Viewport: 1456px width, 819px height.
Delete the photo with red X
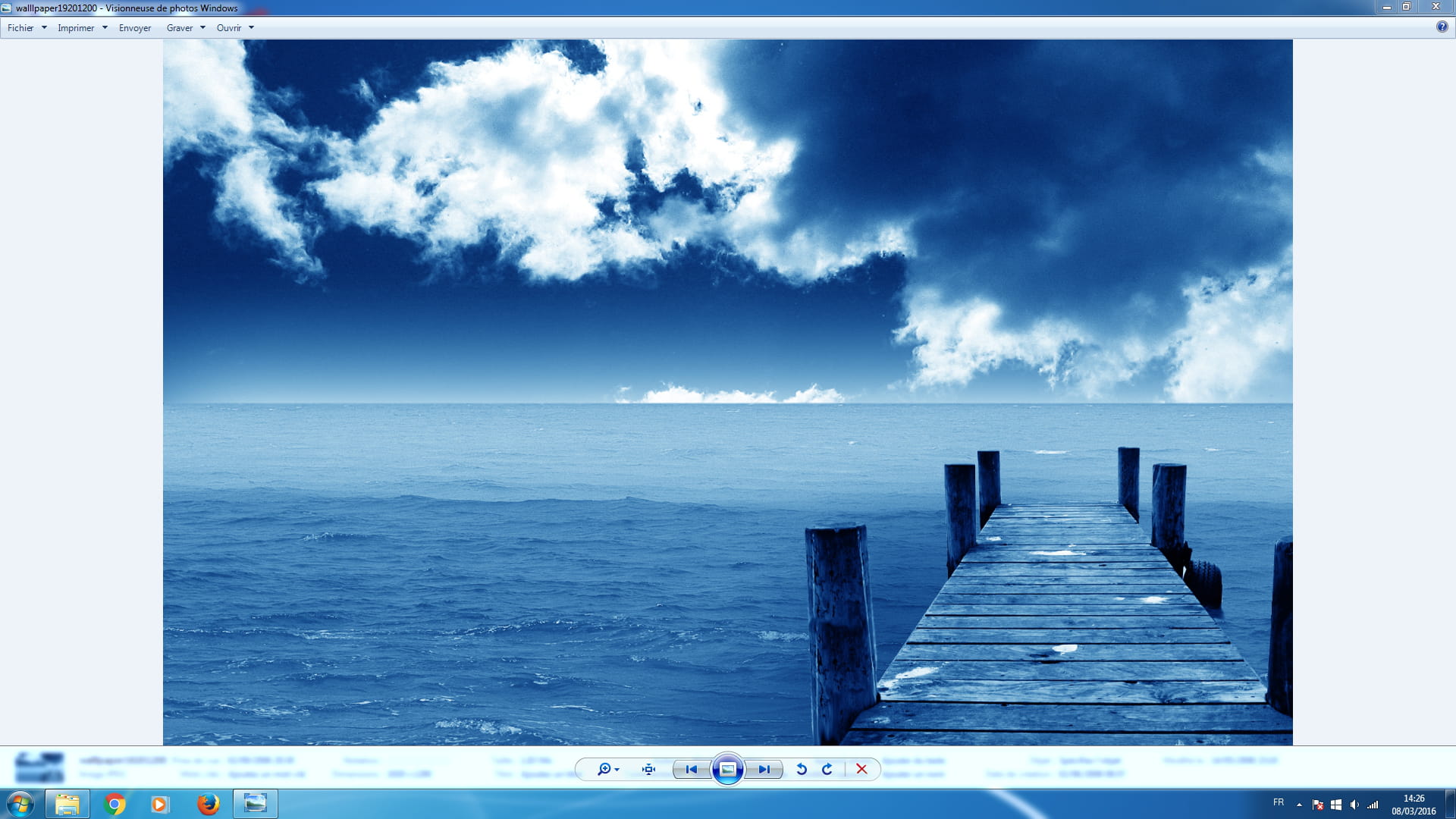[x=861, y=769]
